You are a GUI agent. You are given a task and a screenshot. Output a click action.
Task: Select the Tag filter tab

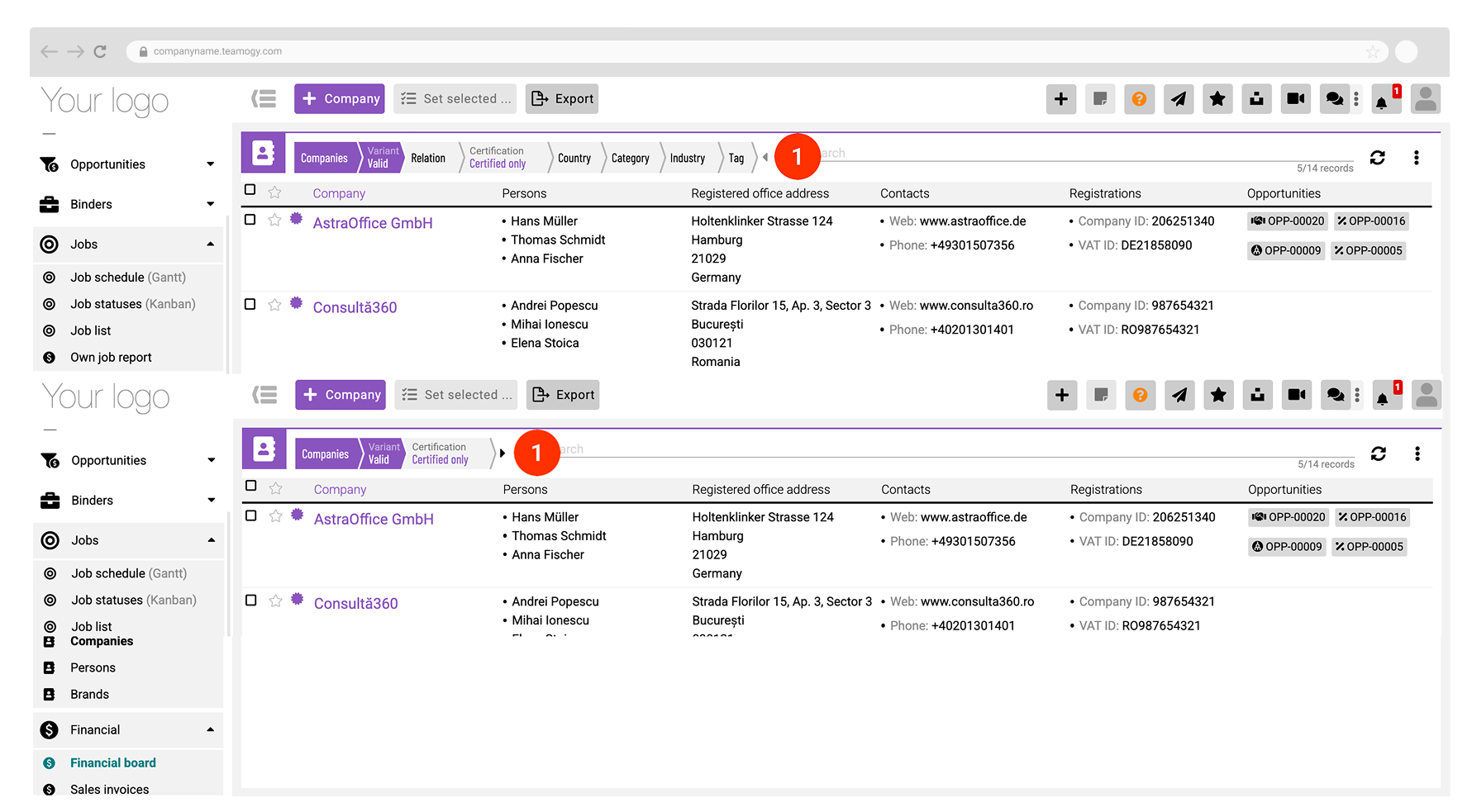[736, 158]
